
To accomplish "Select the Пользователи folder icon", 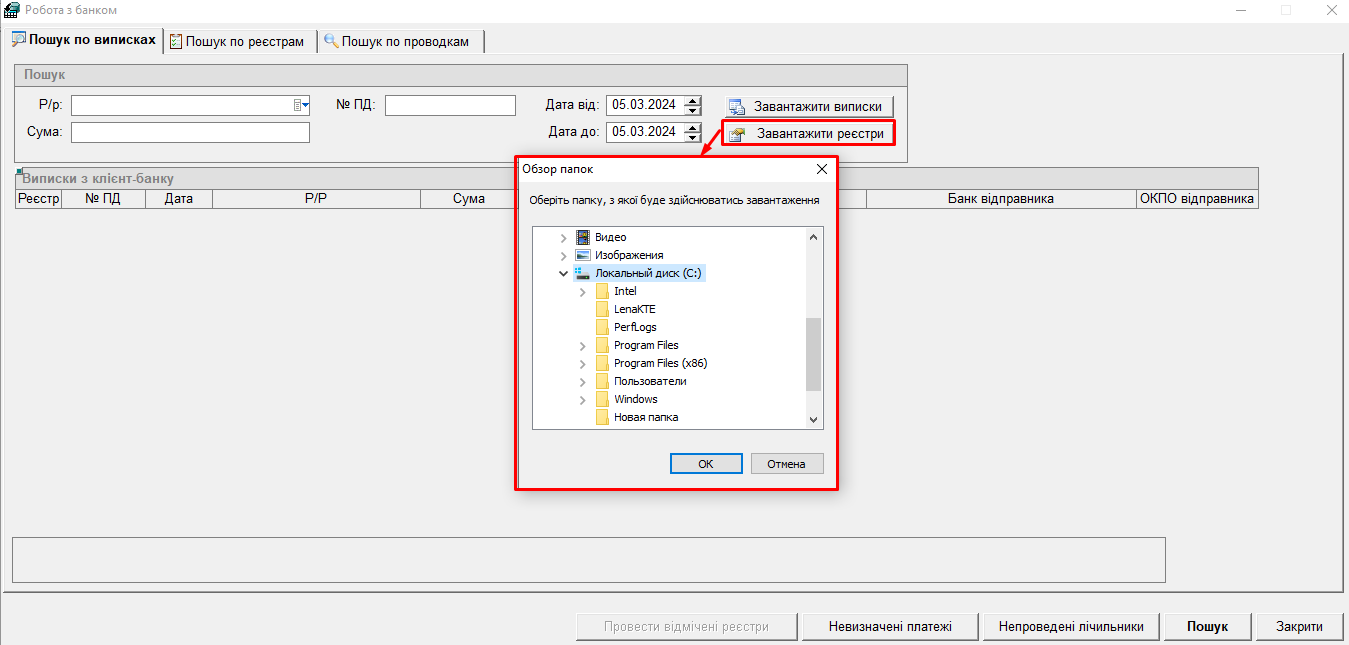I will pos(602,382).
